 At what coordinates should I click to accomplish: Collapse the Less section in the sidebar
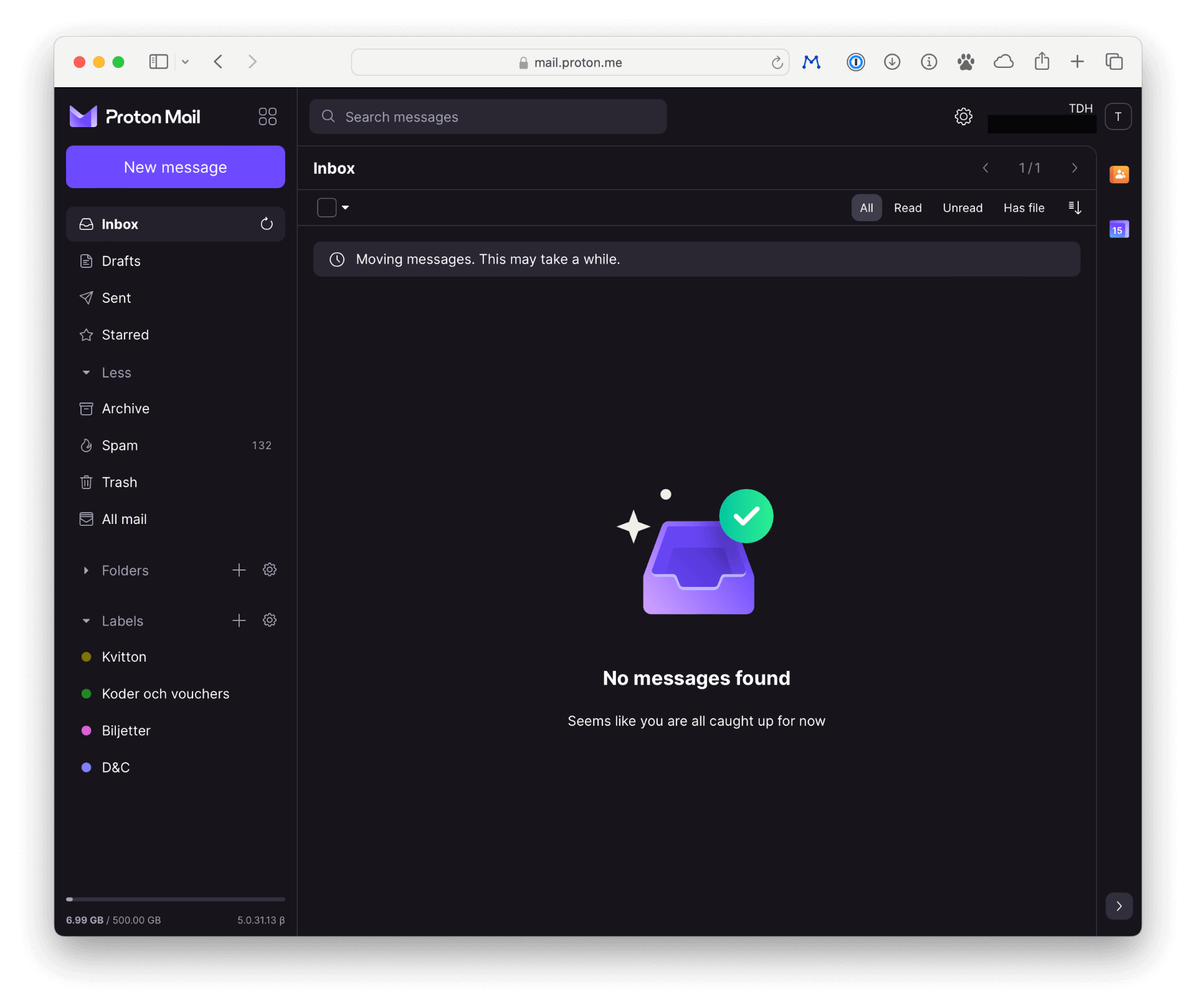pyautogui.click(x=86, y=373)
